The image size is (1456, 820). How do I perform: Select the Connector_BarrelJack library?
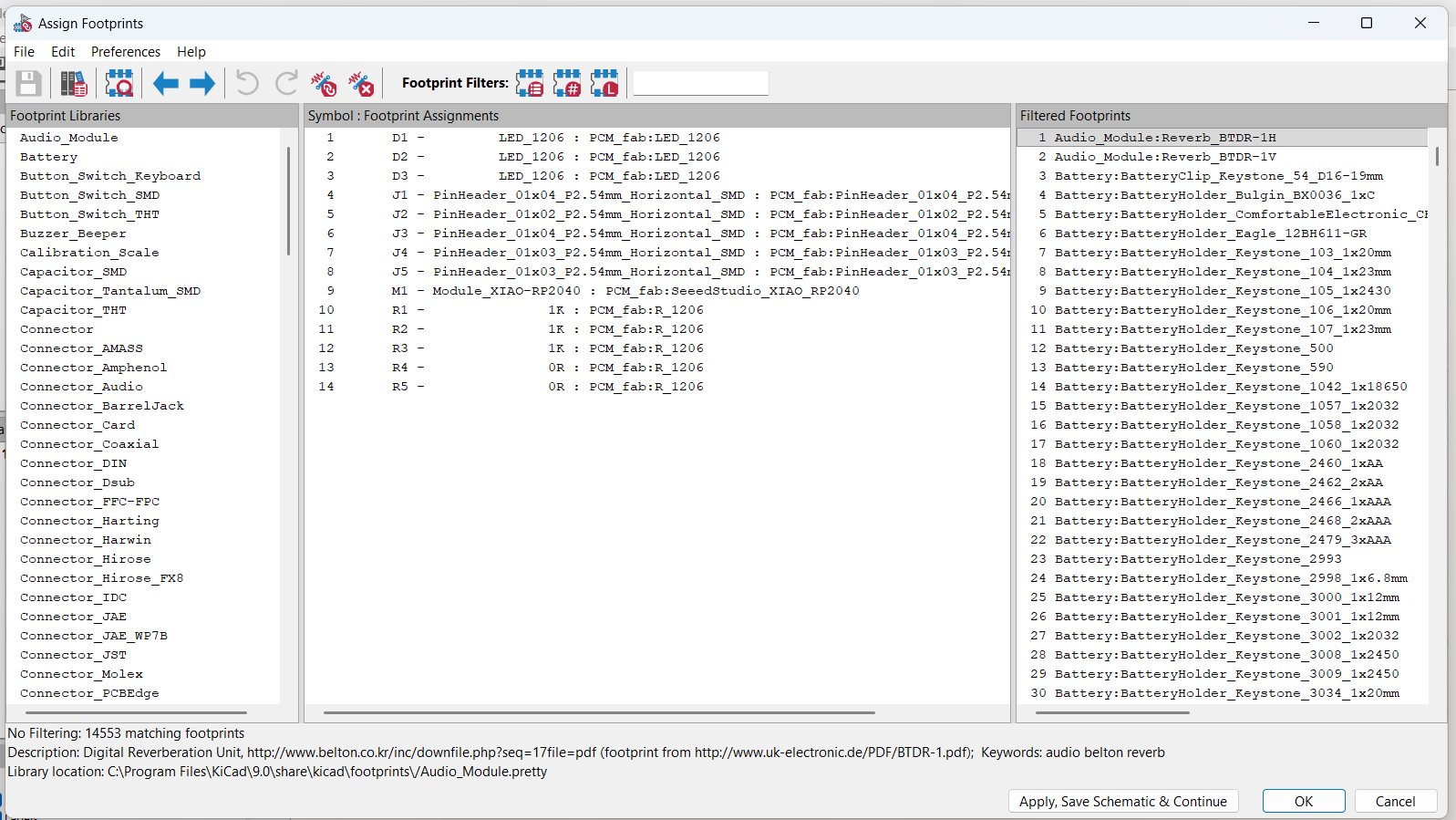(x=102, y=406)
